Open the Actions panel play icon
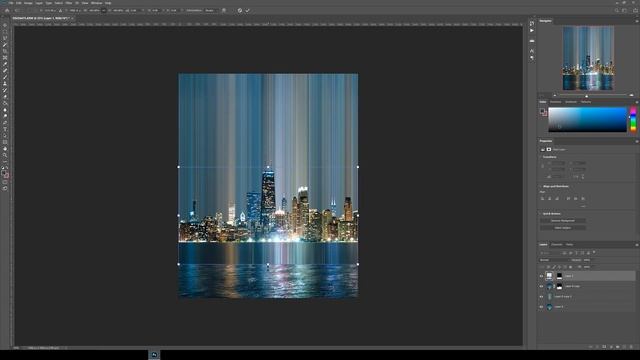Viewport: 640px width, 360px height. click(532, 31)
